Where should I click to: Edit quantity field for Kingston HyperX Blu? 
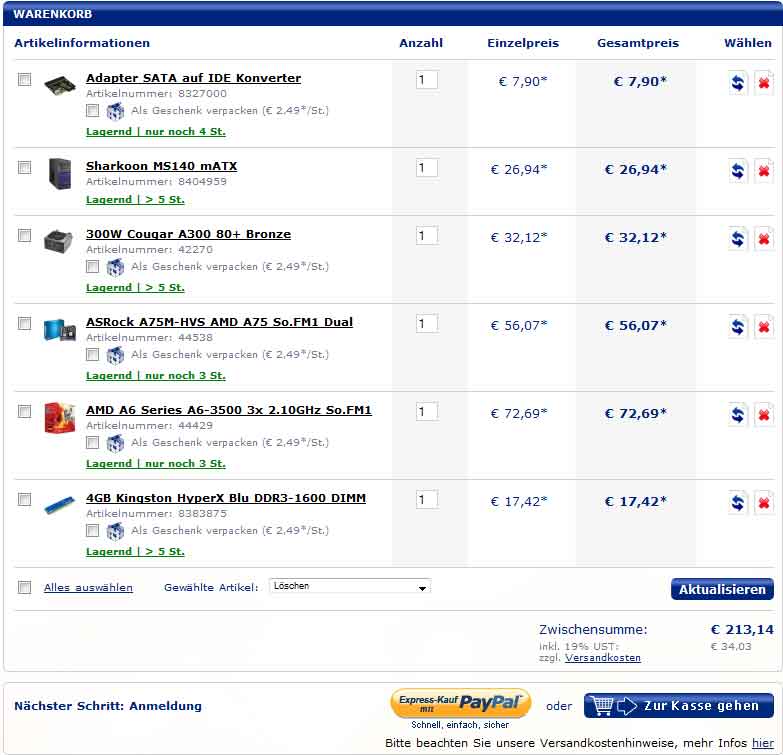point(427,500)
